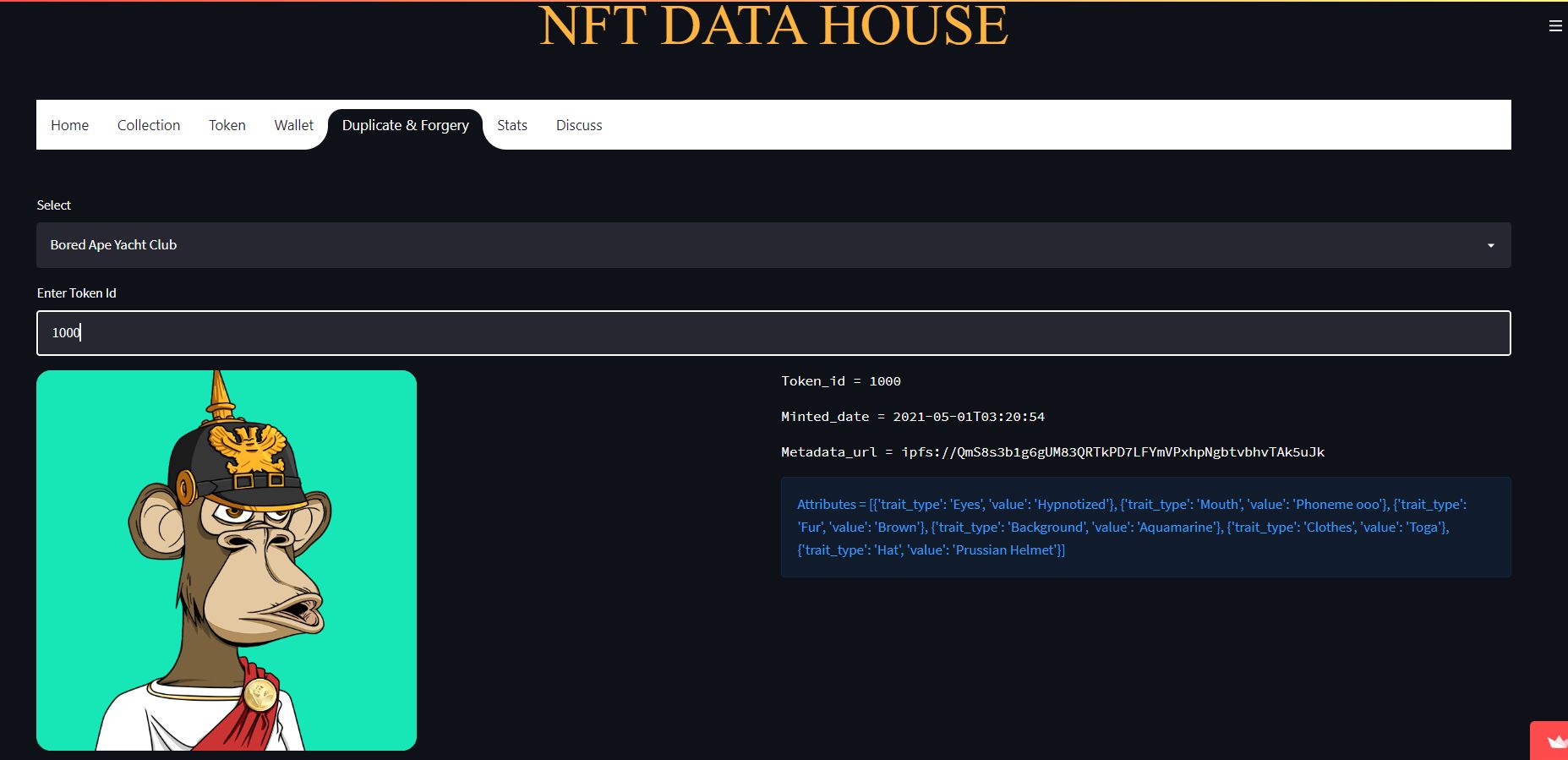Click the Minted_date value line
This screenshot has height=760, width=1568.
coord(913,417)
